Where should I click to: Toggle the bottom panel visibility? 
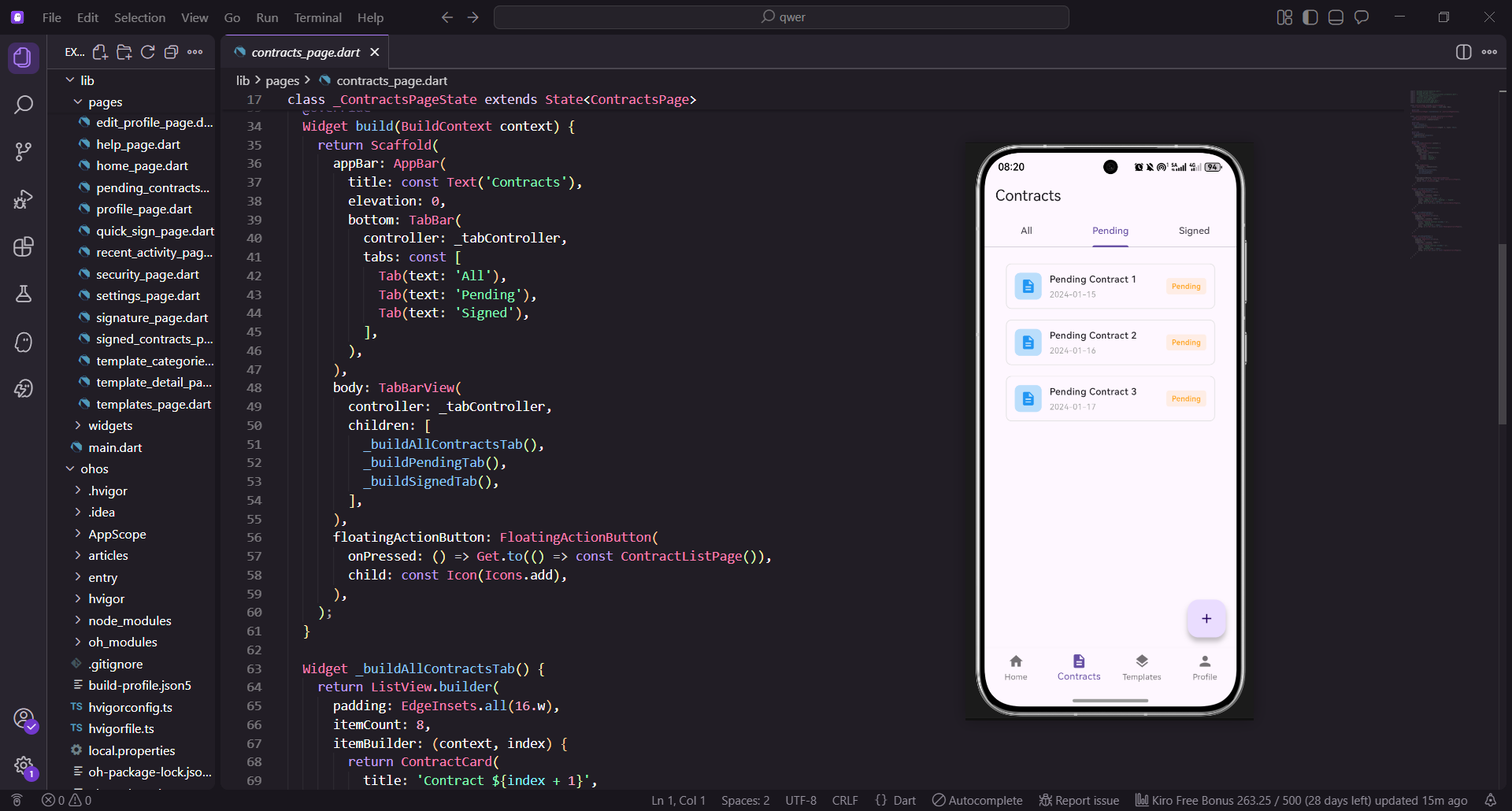coord(1336,17)
